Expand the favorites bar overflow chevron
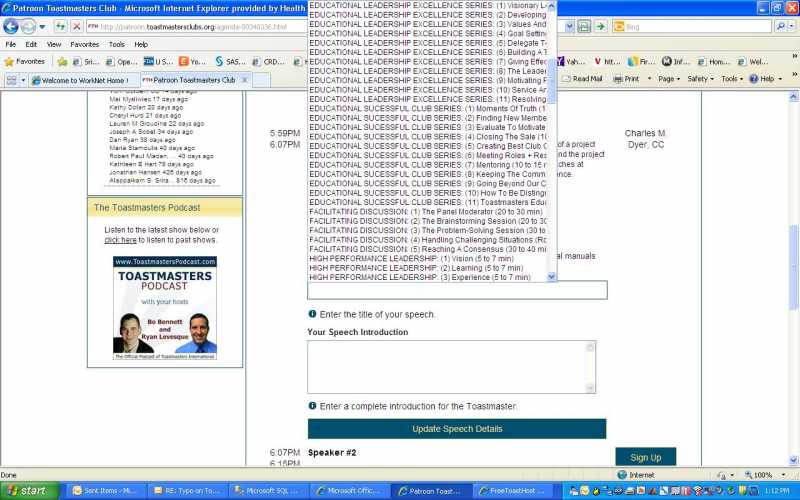 (794, 57)
